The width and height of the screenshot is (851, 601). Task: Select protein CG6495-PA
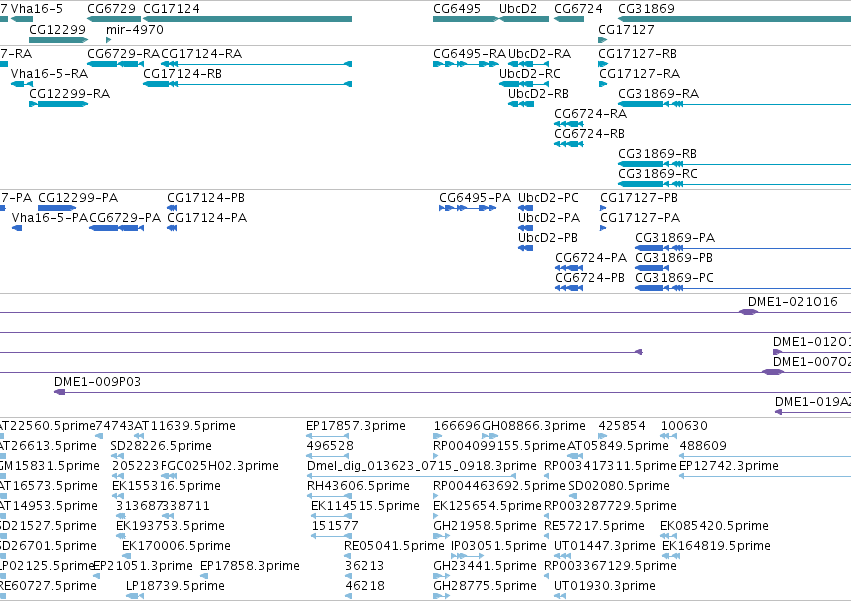pos(475,198)
